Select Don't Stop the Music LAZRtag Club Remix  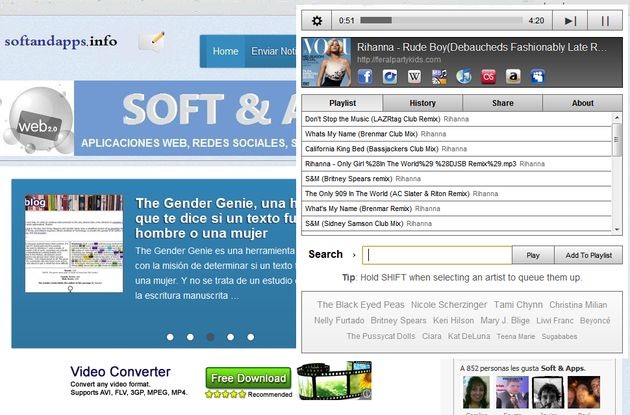(x=456, y=119)
